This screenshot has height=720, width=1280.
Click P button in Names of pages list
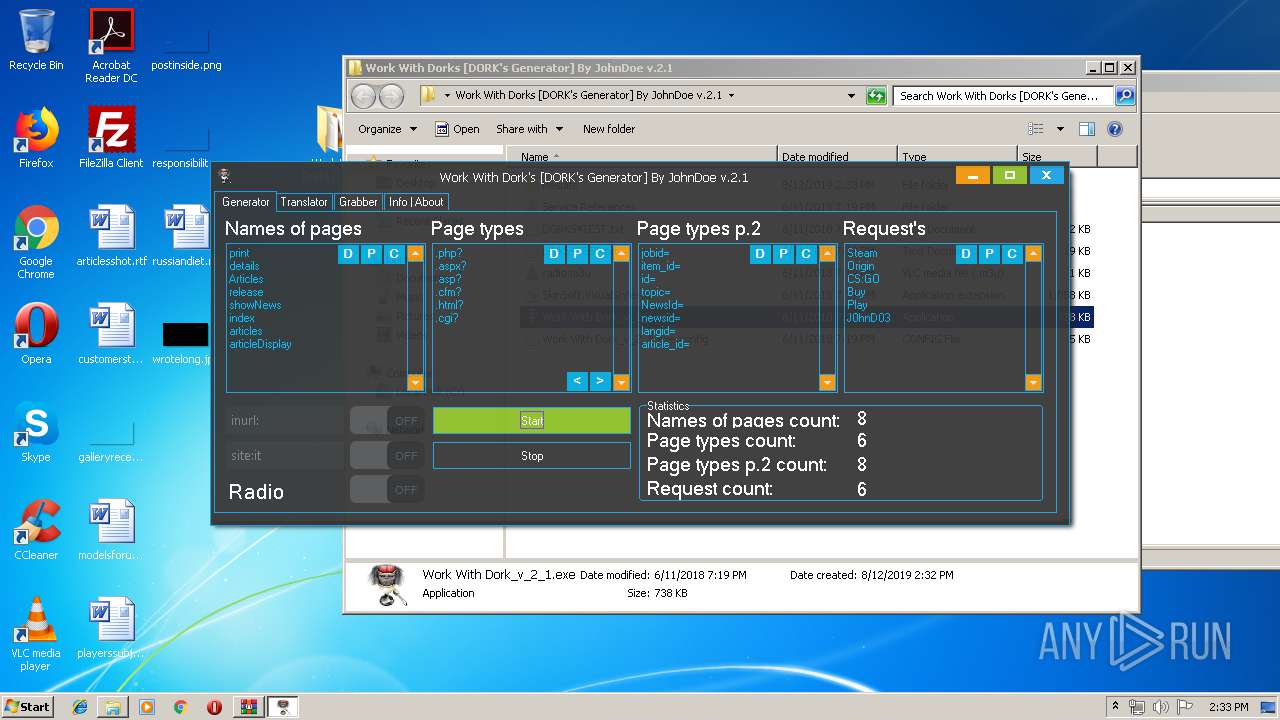click(x=371, y=254)
